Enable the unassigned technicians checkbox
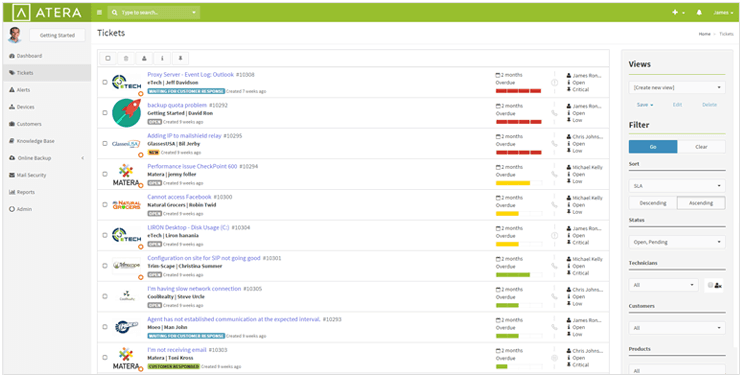742x377 pixels. (x=710, y=285)
